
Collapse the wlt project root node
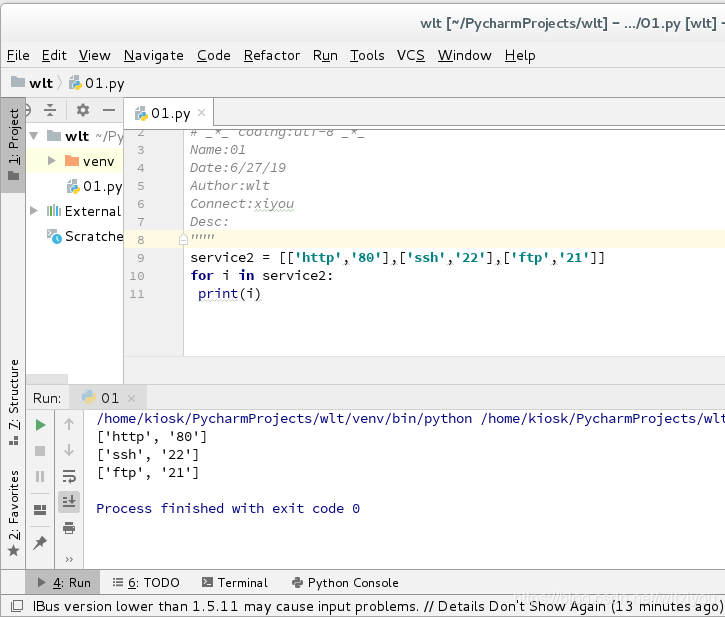(x=34, y=136)
